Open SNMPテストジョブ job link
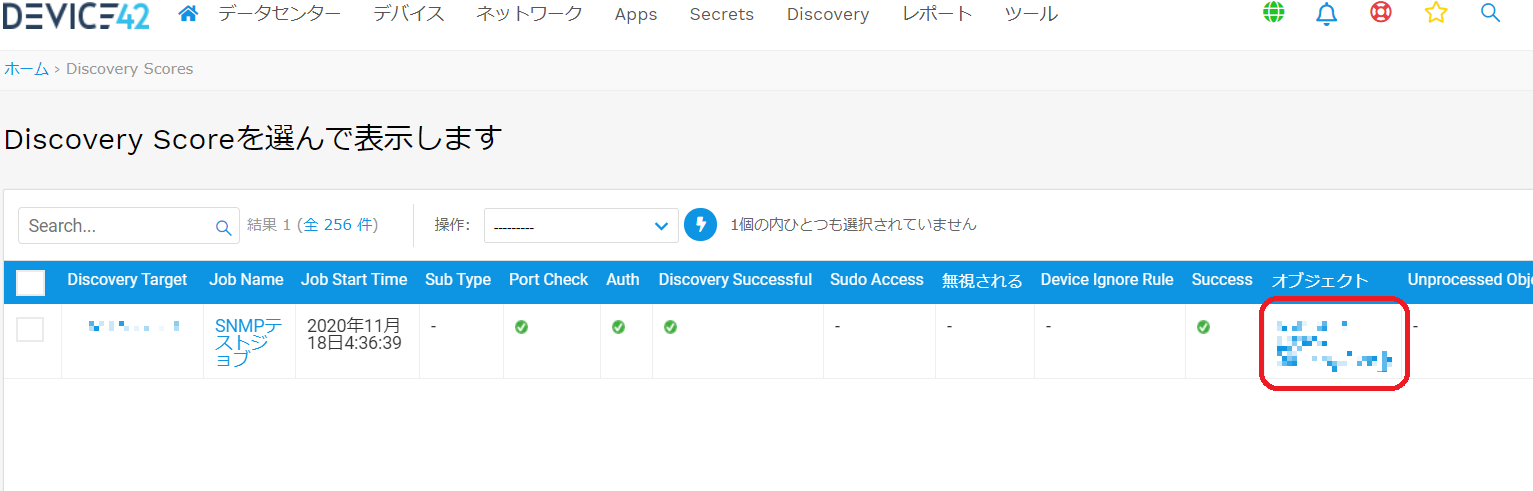1533x491 pixels. pos(248,342)
